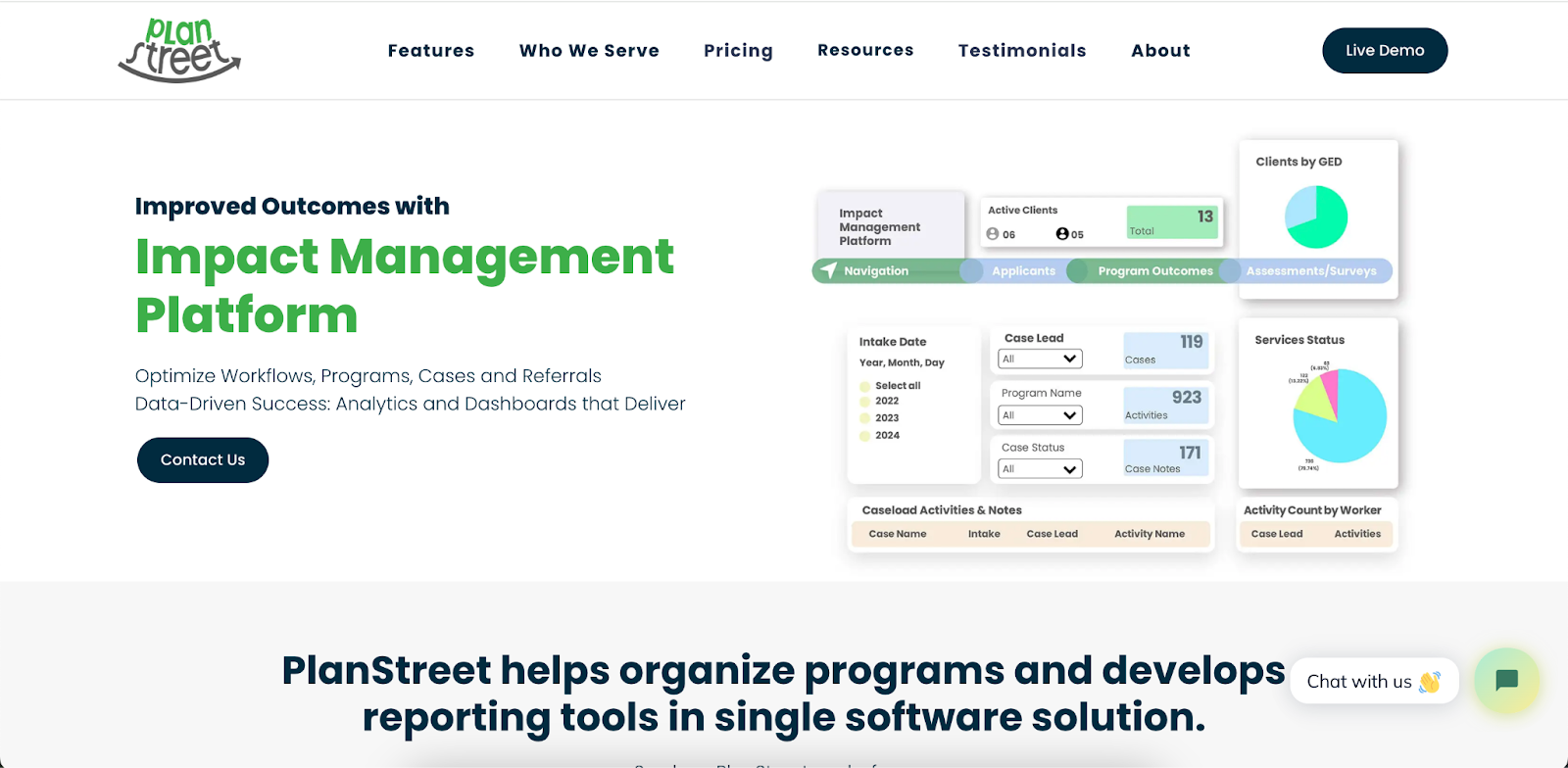Open Who We Serve menu
Viewport: 1568px width, 768px height.
(589, 50)
